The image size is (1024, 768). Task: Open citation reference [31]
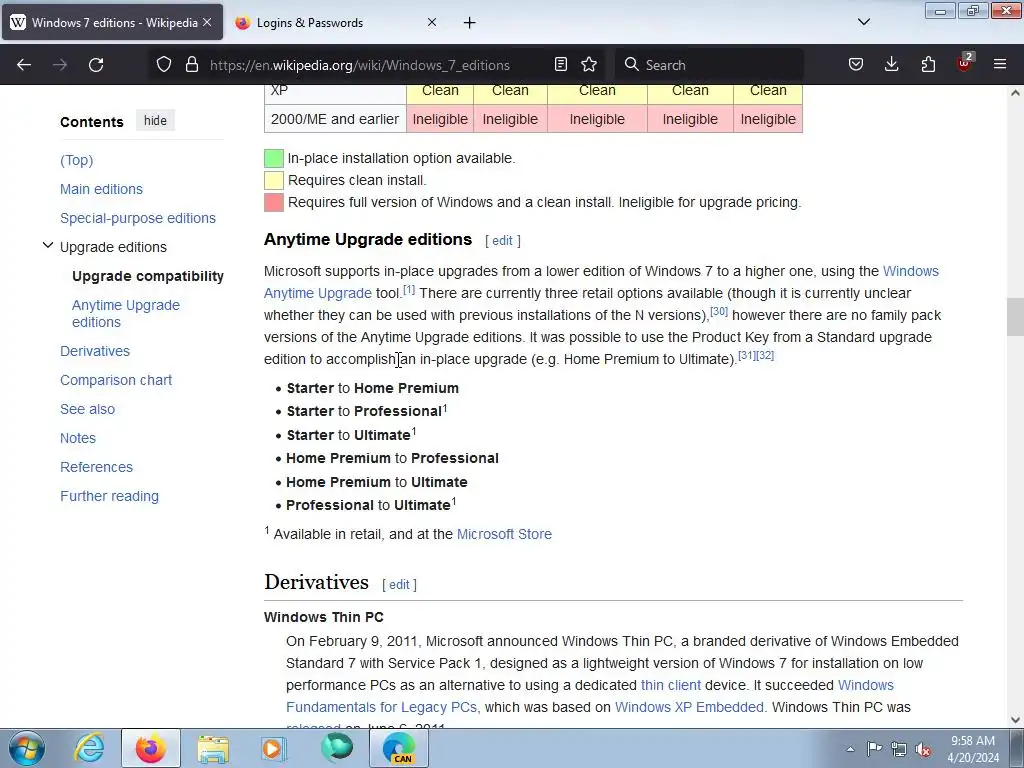pos(746,355)
